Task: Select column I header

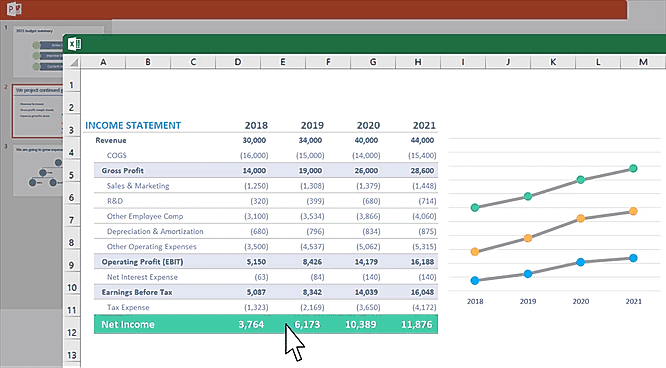Action: coord(463,62)
